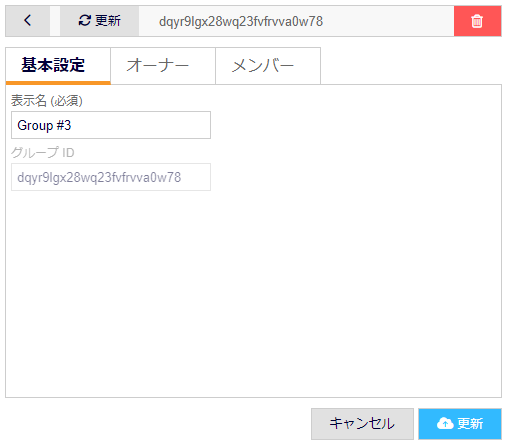The image size is (507, 445).
Task: Click the cloud upload icon
Action: click(x=445, y=424)
